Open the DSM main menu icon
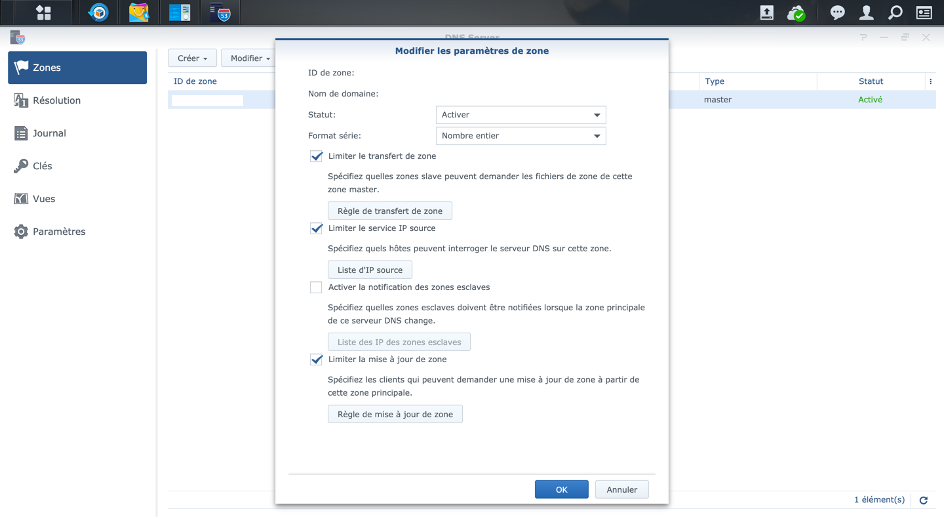 coord(44,13)
